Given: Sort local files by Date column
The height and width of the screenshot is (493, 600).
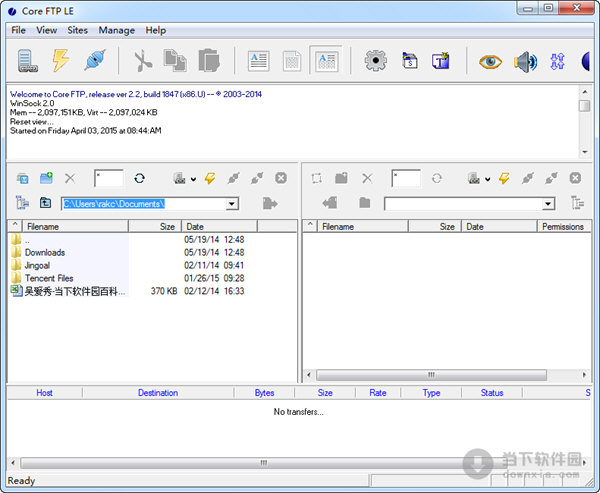Looking at the screenshot, I should click(x=219, y=227).
